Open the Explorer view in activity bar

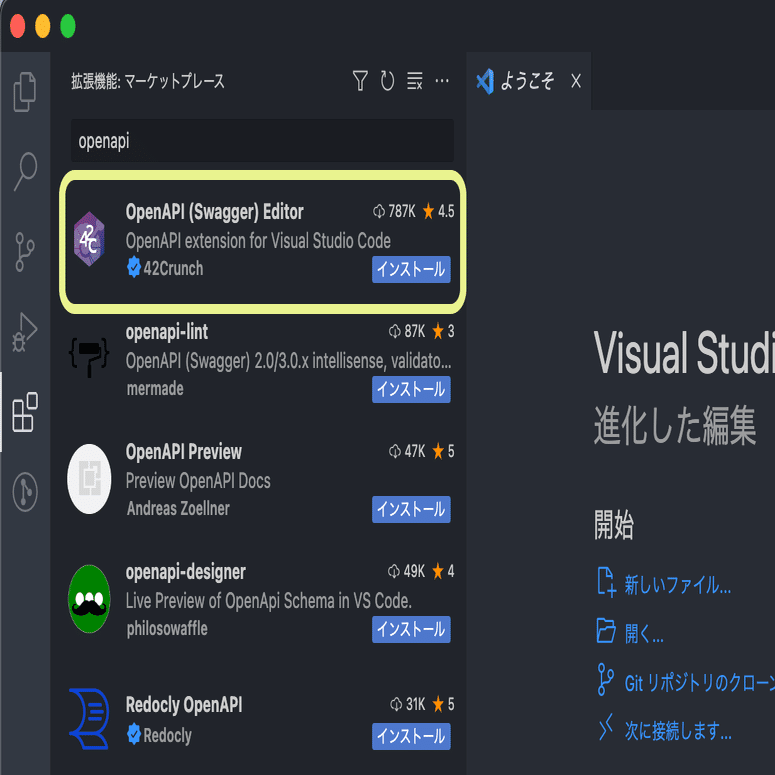point(25,92)
